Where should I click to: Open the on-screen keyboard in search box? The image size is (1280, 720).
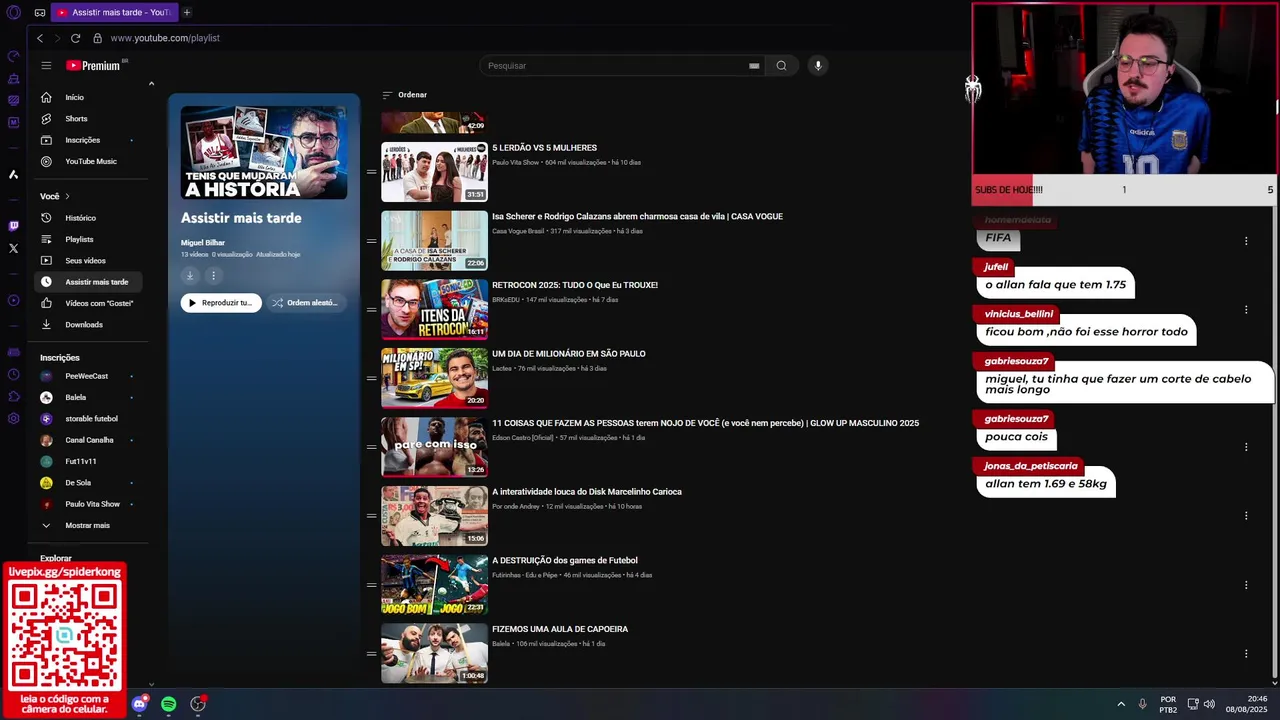click(x=754, y=66)
